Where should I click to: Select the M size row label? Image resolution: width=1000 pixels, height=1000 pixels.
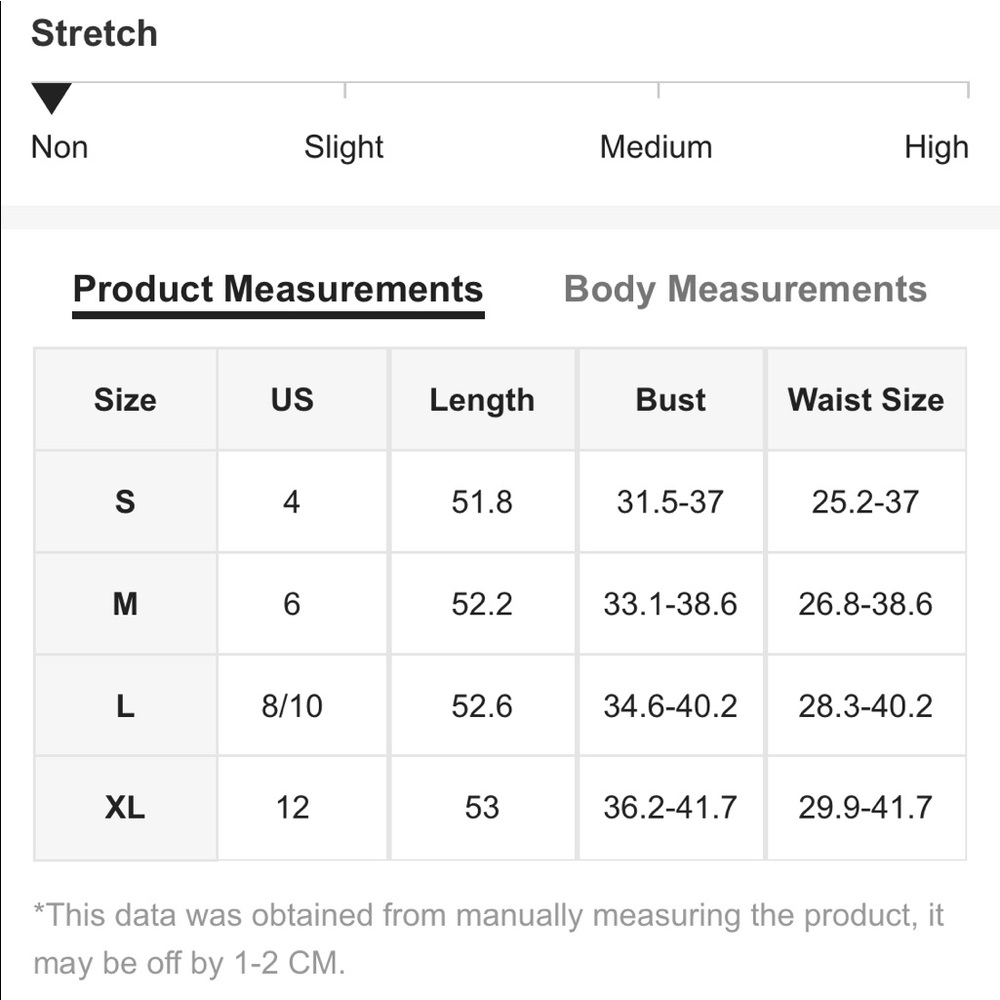click(125, 604)
